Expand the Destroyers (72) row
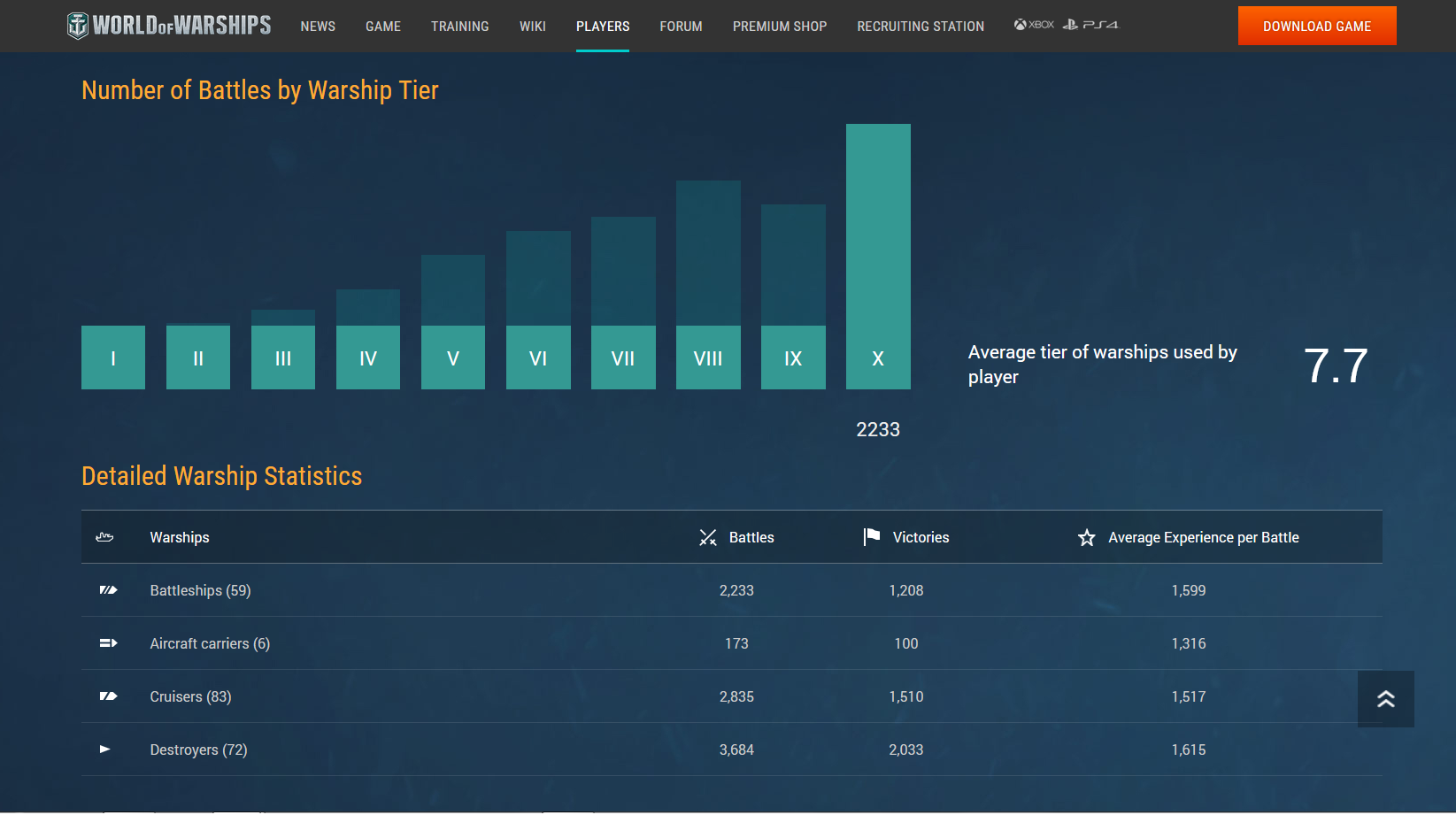The image size is (1456, 815). (x=198, y=750)
